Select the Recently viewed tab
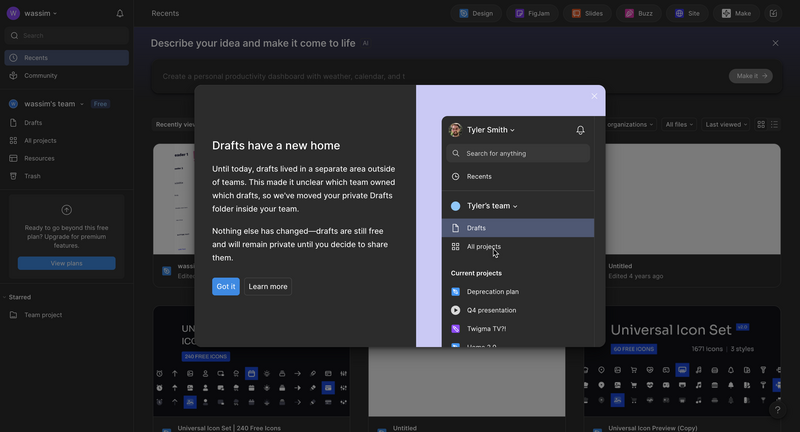The height and width of the screenshot is (432, 800). click(174, 124)
